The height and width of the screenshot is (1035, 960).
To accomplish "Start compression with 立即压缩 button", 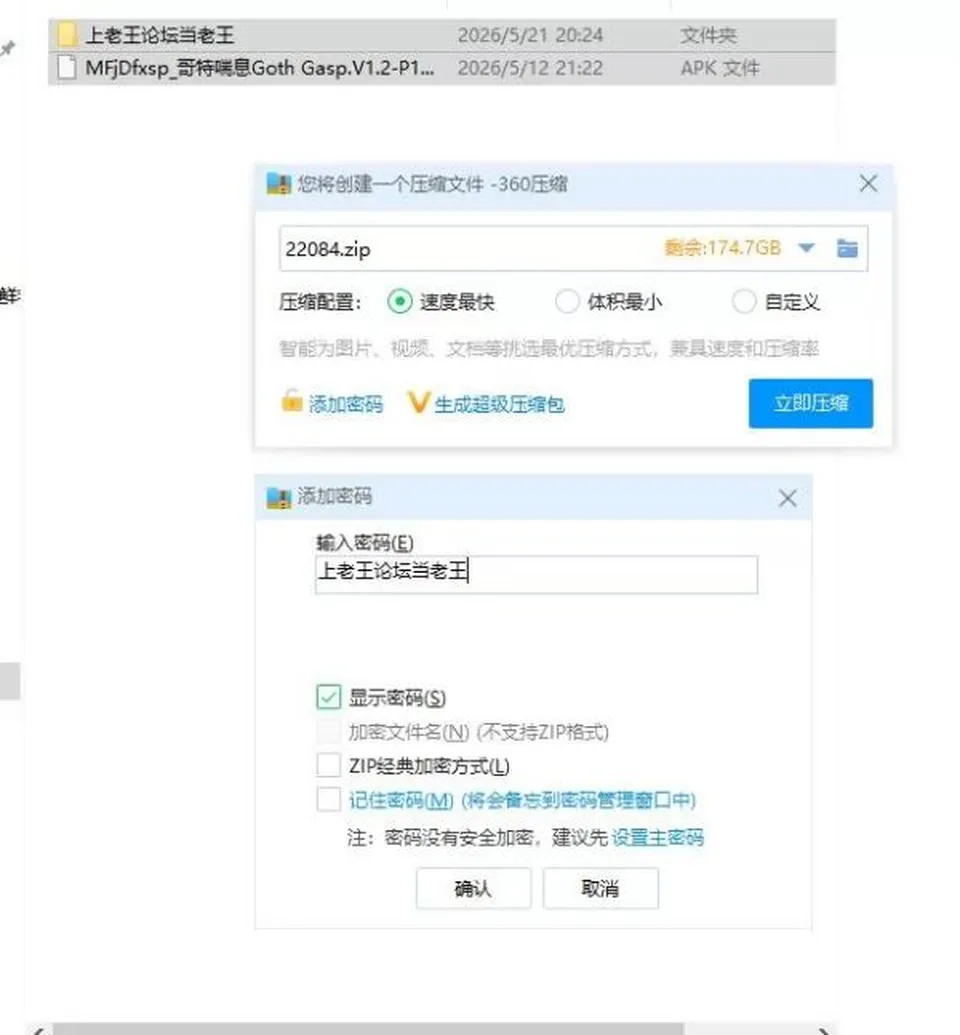I will [811, 403].
